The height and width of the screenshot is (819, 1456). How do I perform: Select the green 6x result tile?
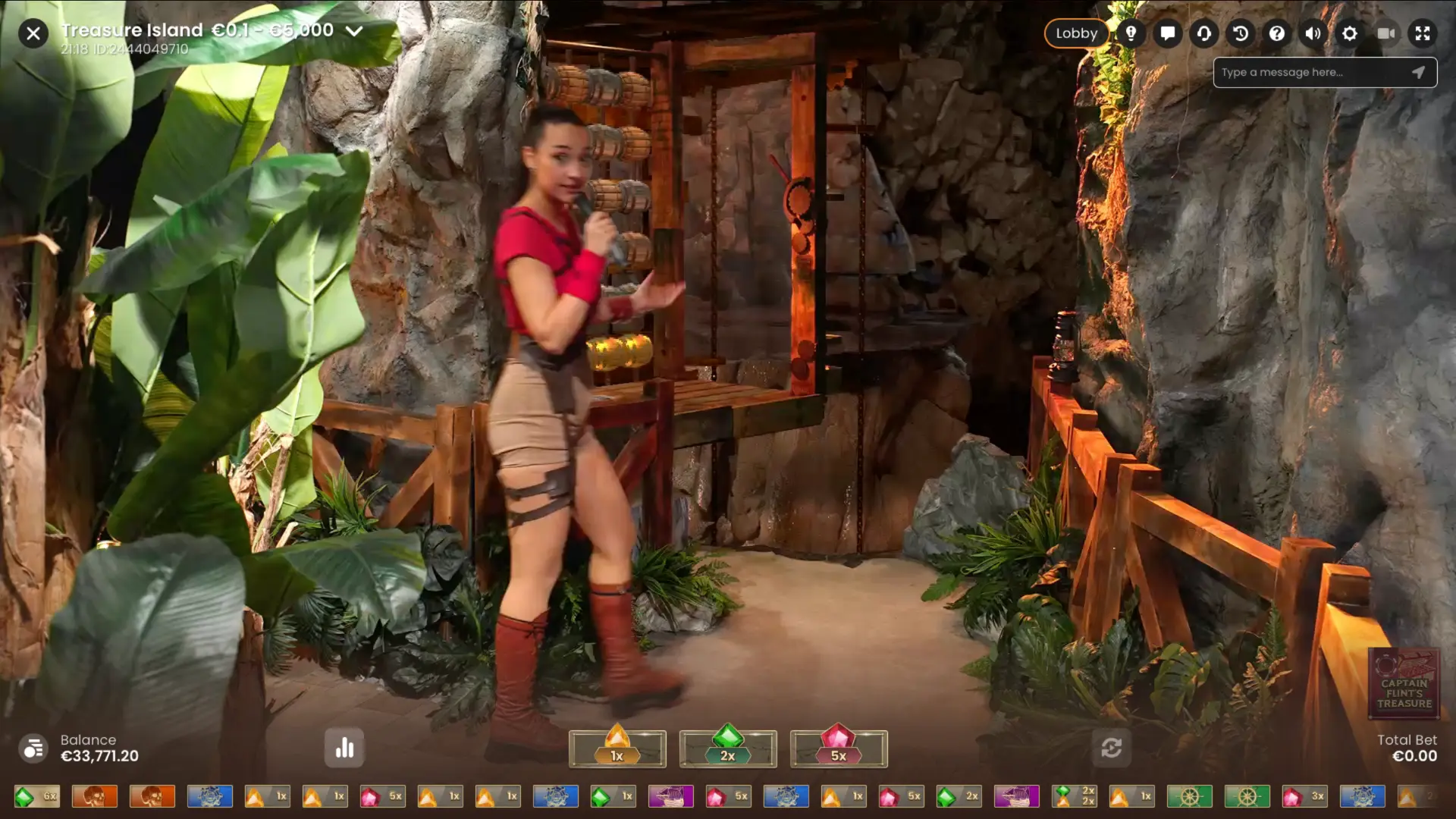37,796
